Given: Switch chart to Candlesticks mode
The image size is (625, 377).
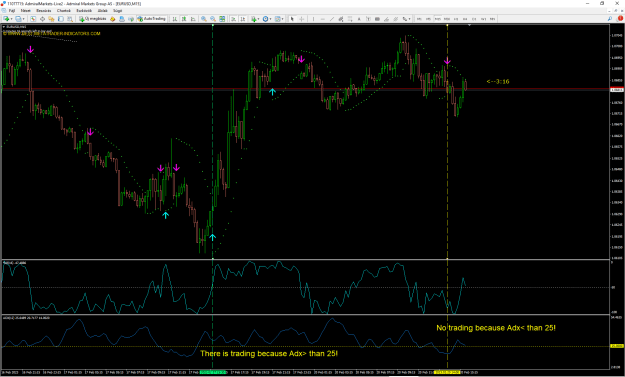Looking at the screenshot, I should click(184, 19).
